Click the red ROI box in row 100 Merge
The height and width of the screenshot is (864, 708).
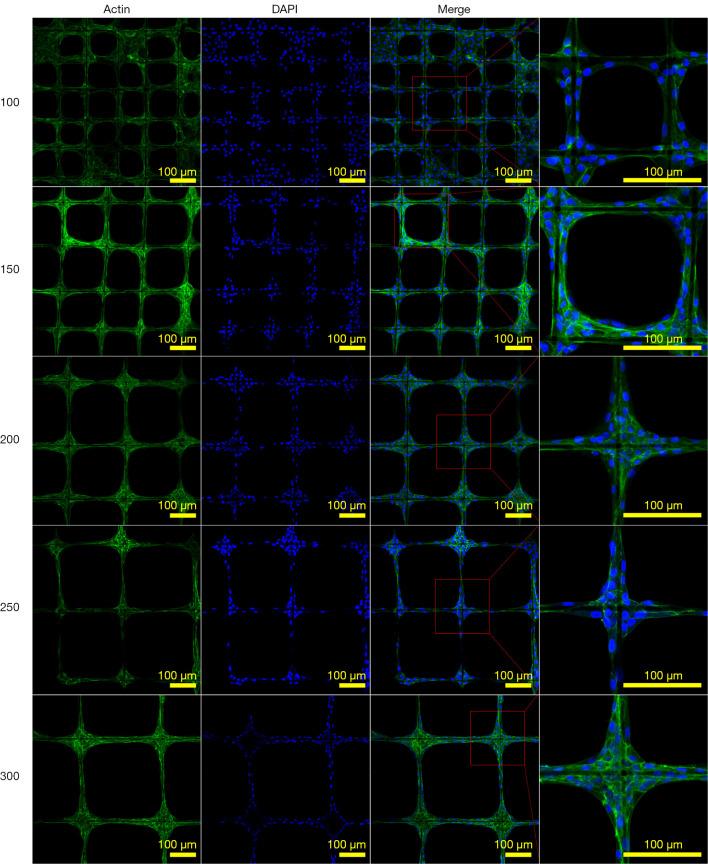(439, 103)
